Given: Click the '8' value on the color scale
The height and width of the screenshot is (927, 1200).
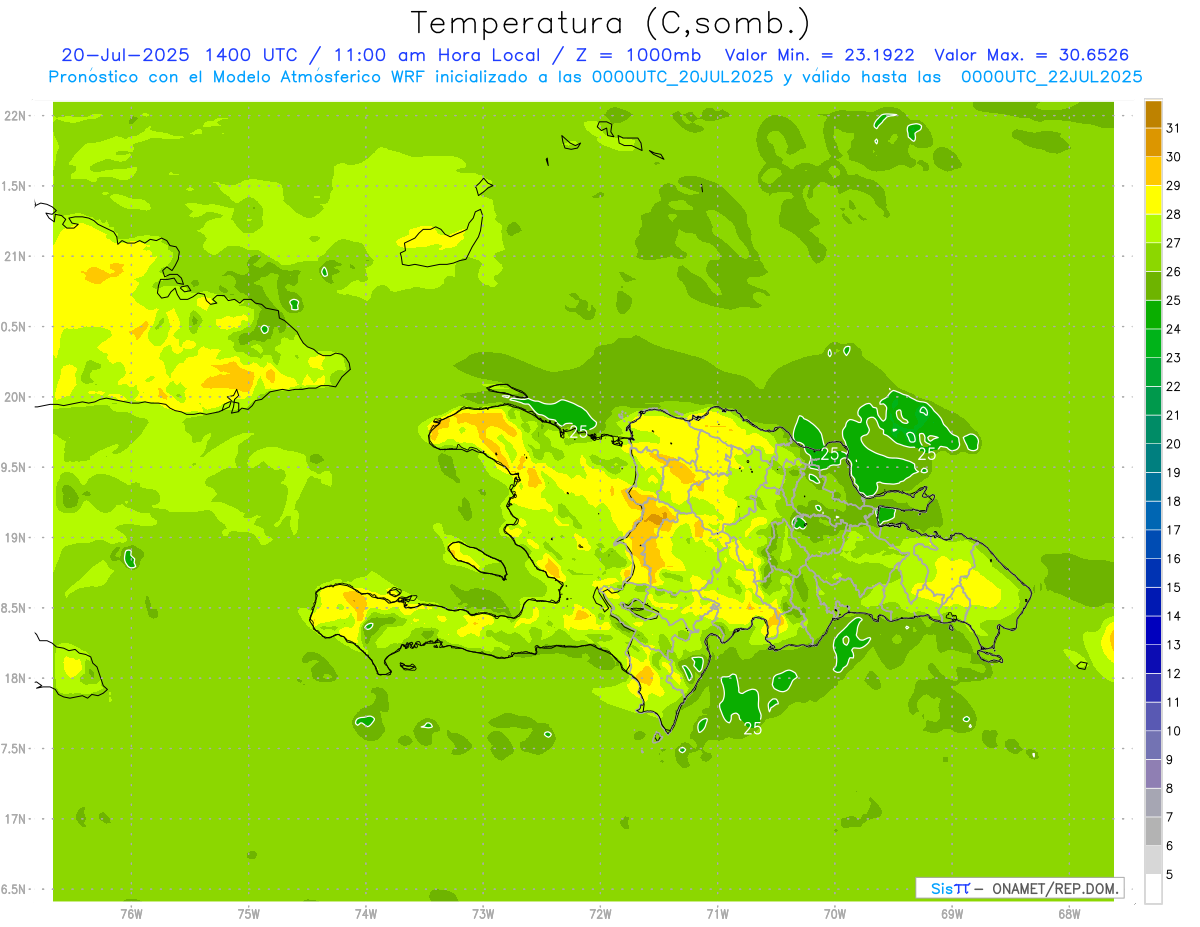Looking at the screenshot, I should 1170,789.
